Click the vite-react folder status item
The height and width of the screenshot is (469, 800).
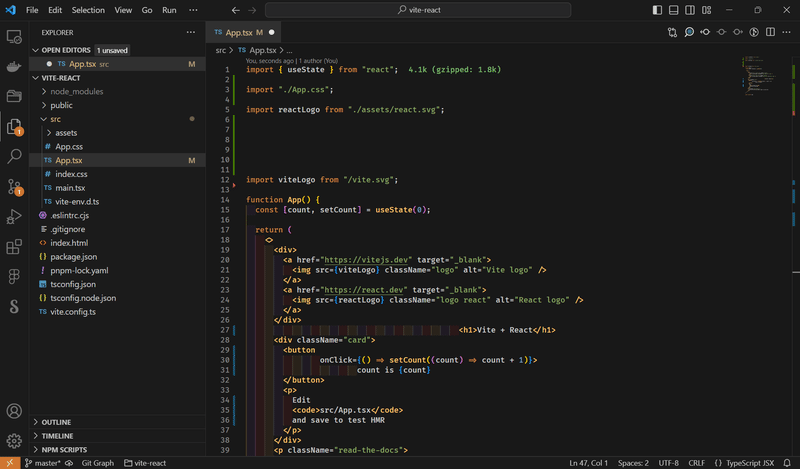point(145,463)
